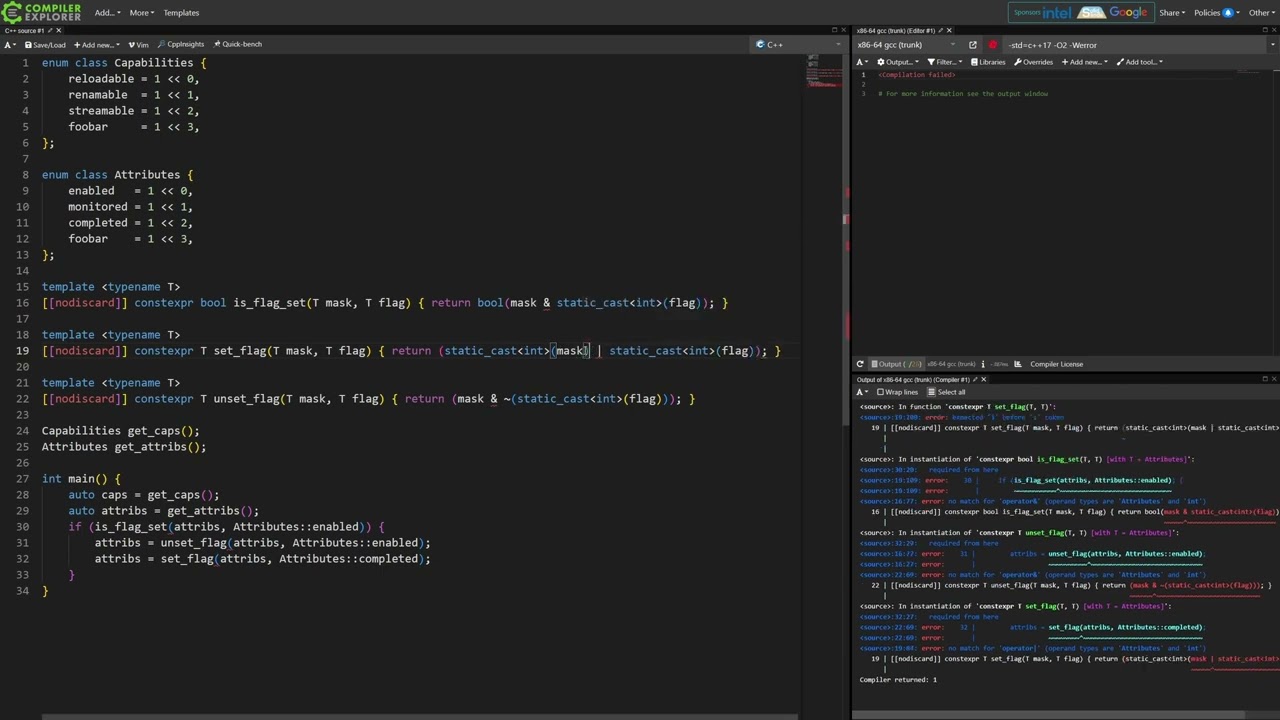Click the Compiler Explorer logo
1280x720 pixels.
[42, 12]
